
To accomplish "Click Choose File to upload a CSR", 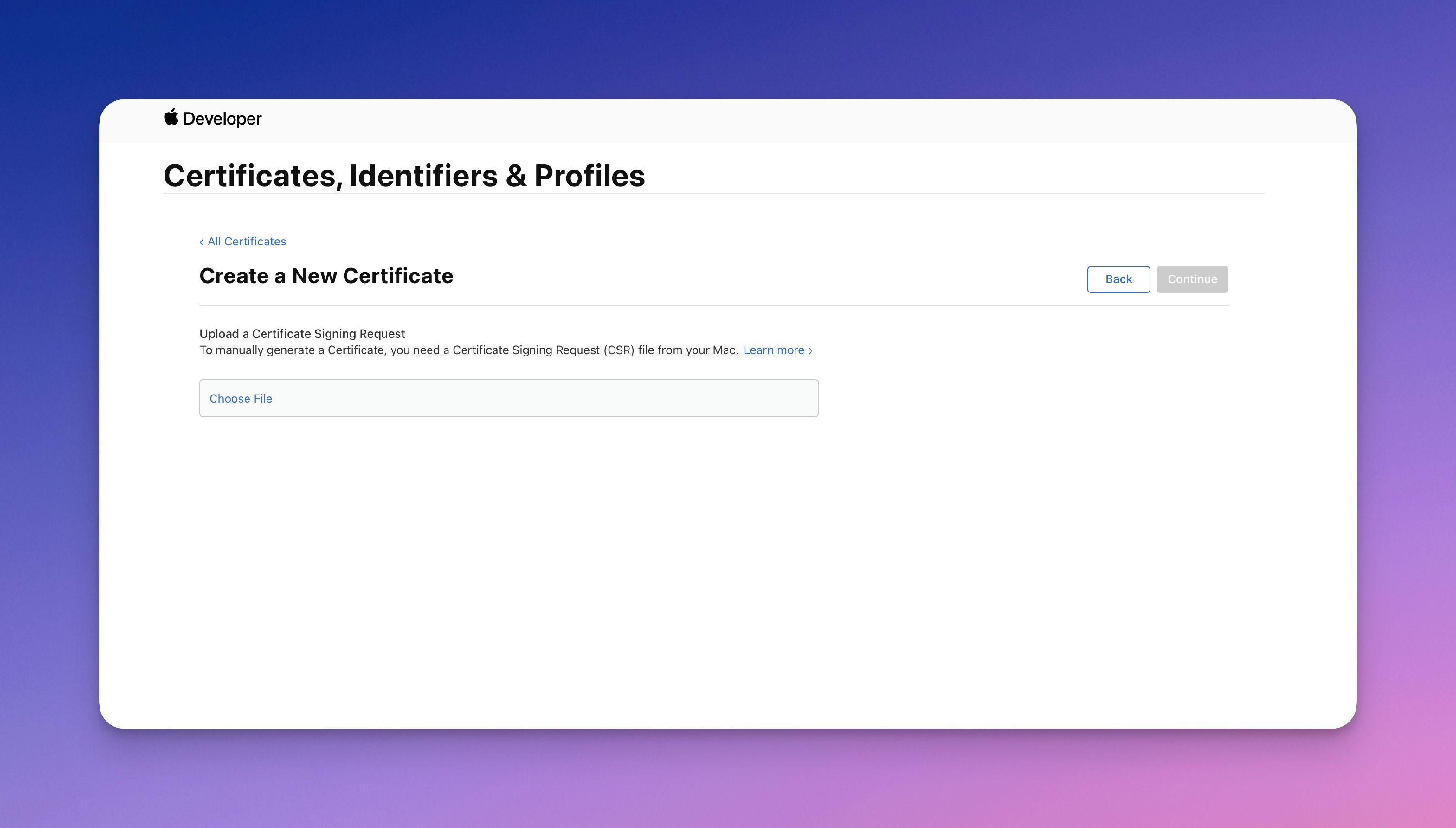I will click(x=241, y=398).
